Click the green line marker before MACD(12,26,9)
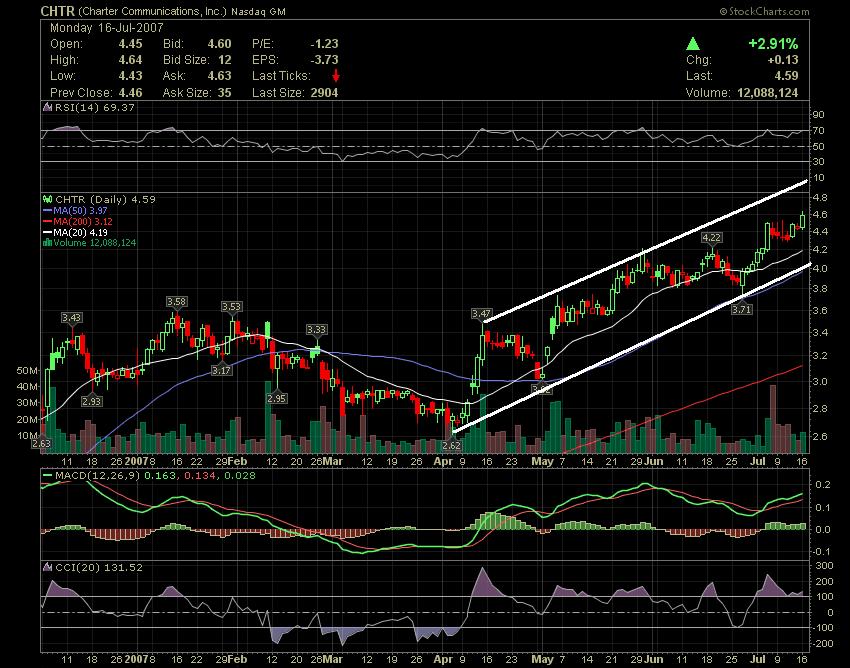 pyautogui.click(x=48, y=476)
